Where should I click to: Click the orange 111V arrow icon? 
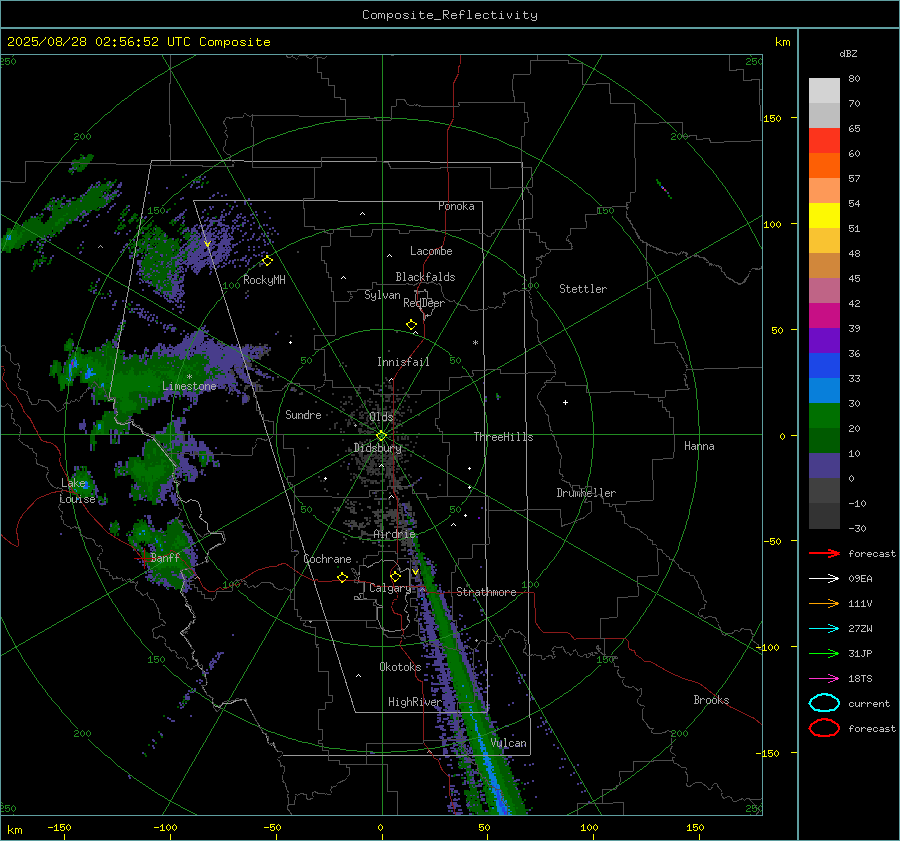coord(824,603)
